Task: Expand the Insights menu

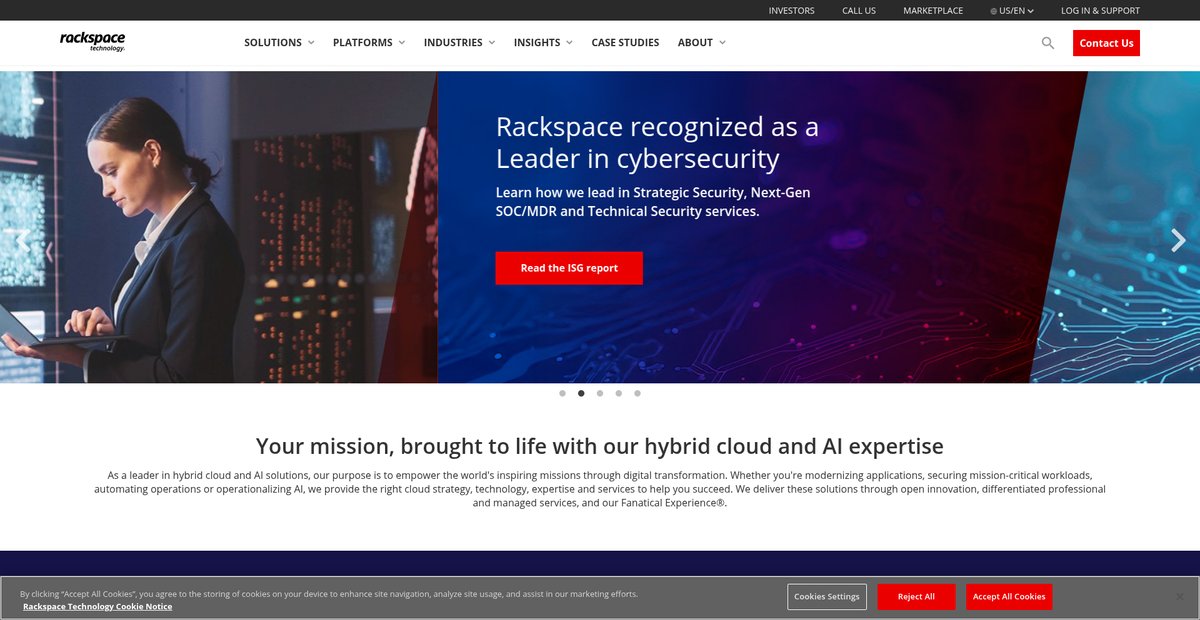Action: [543, 43]
